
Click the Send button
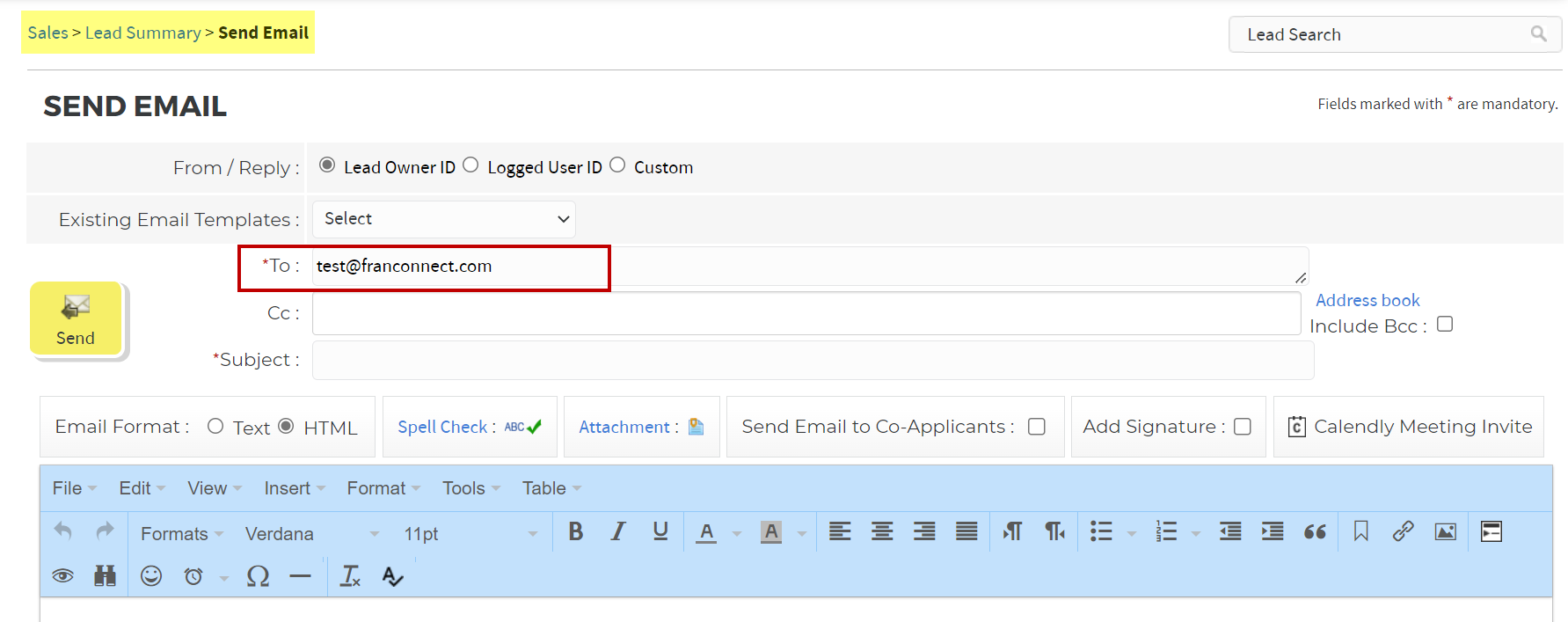coord(76,318)
